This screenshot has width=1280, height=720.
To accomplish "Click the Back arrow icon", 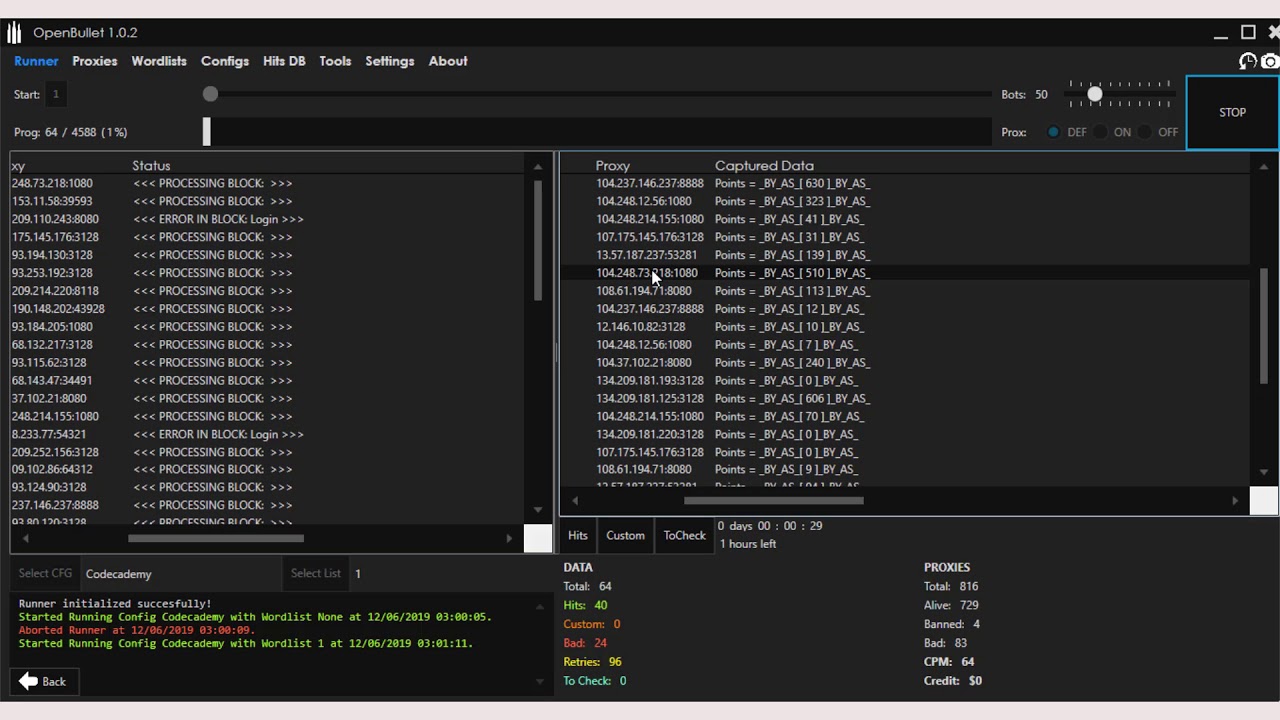I will click(30, 681).
